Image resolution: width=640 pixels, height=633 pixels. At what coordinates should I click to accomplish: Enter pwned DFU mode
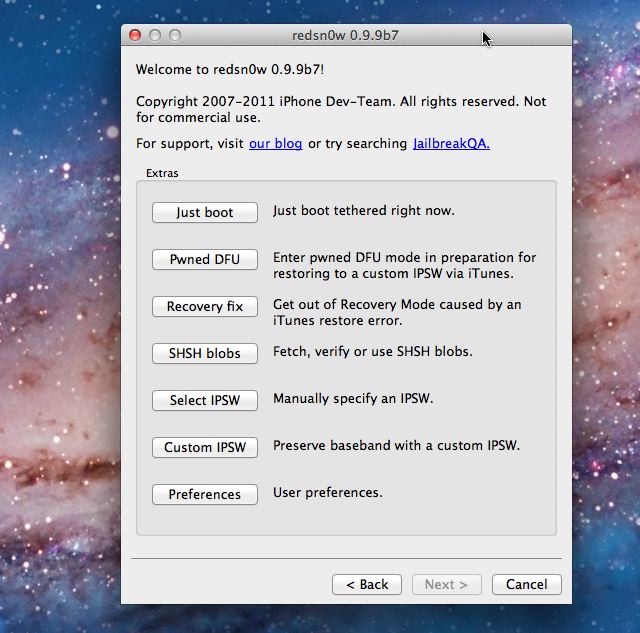pos(205,260)
